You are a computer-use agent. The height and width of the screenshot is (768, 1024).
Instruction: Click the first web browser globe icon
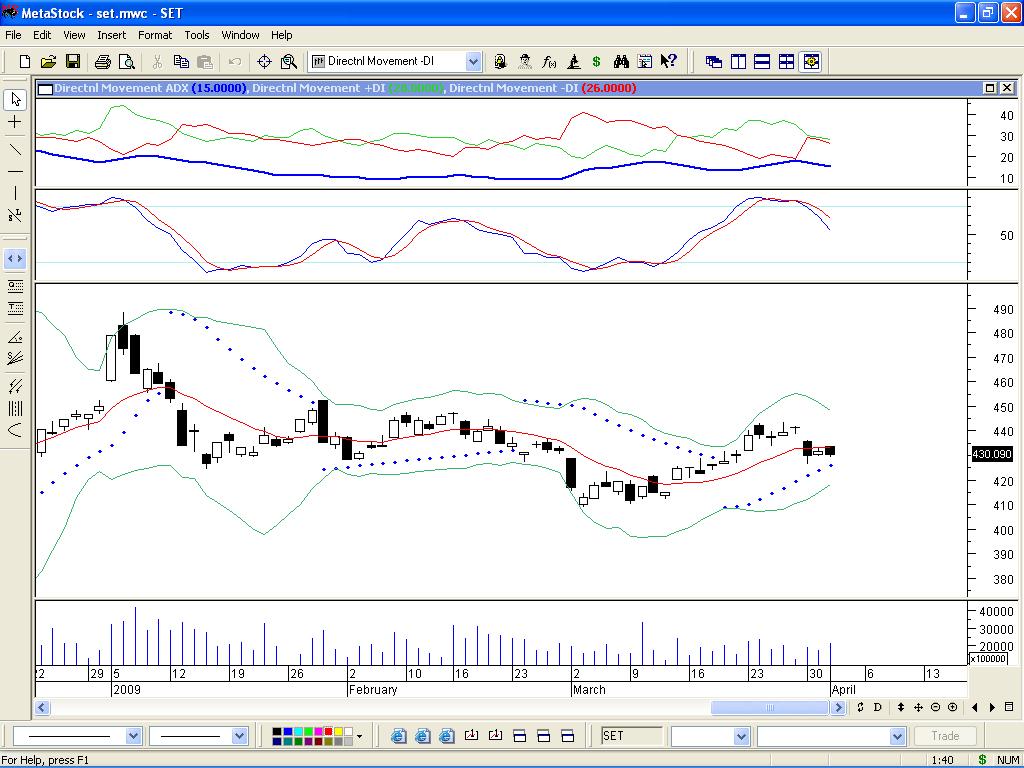click(398, 736)
